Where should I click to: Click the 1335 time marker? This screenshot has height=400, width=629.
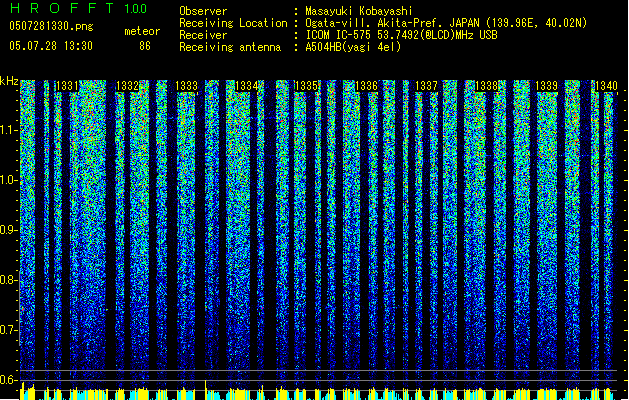pyautogui.click(x=306, y=86)
